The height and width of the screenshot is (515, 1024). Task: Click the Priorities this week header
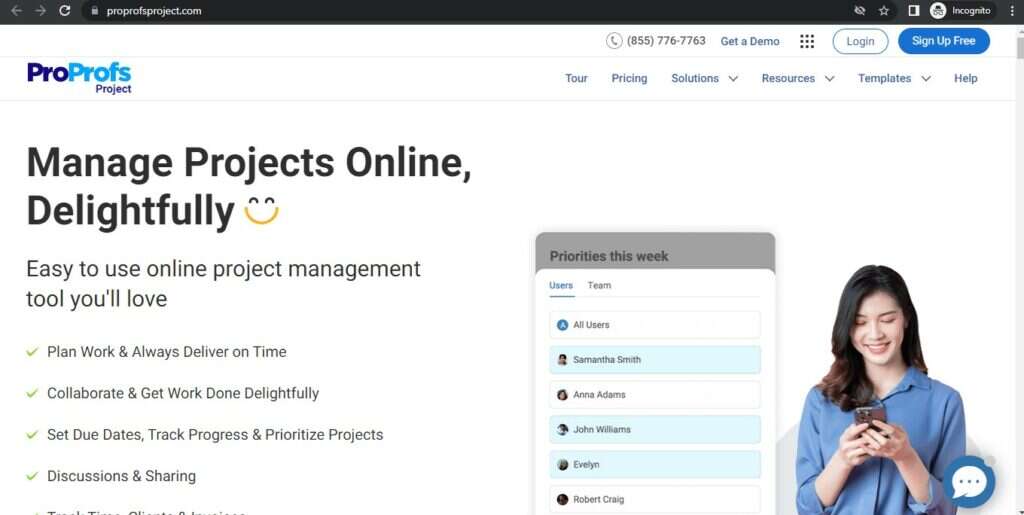(x=609, y=256)
